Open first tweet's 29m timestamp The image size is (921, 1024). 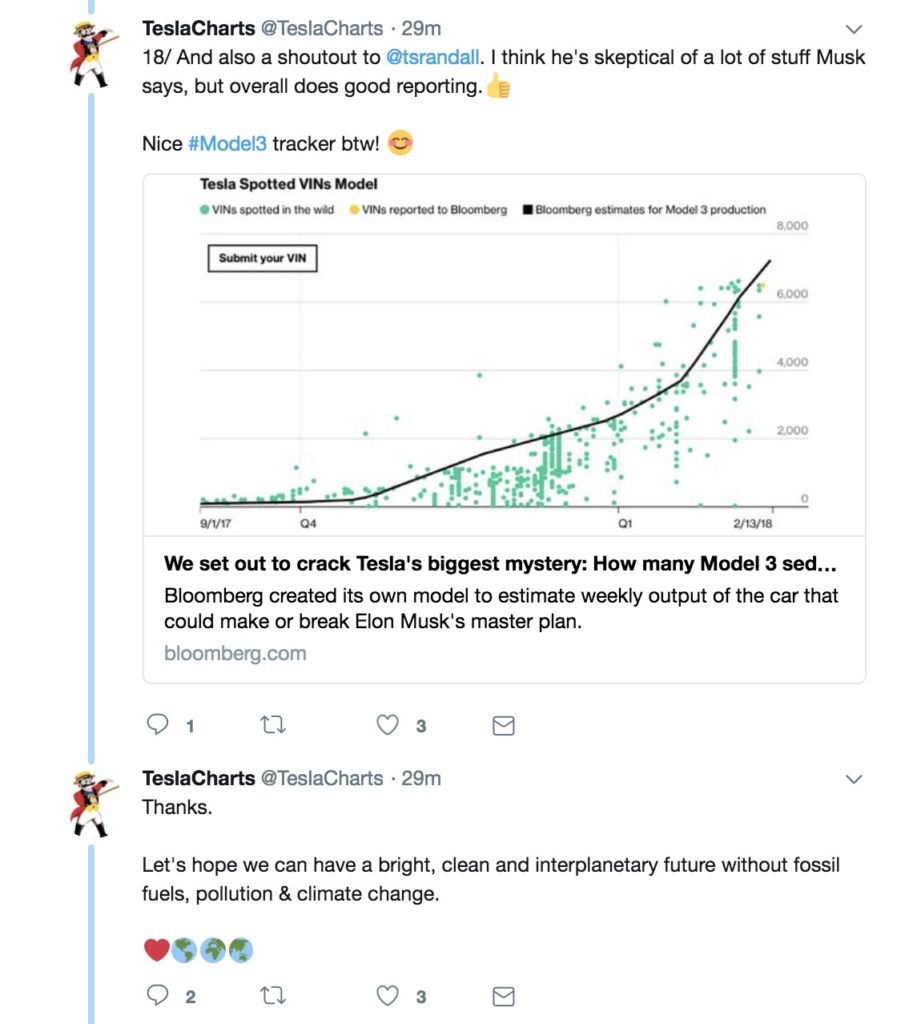click(421, 29)
